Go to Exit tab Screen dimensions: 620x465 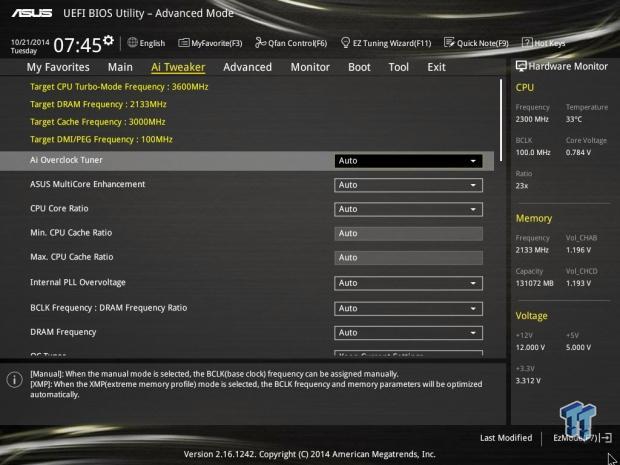437,67
